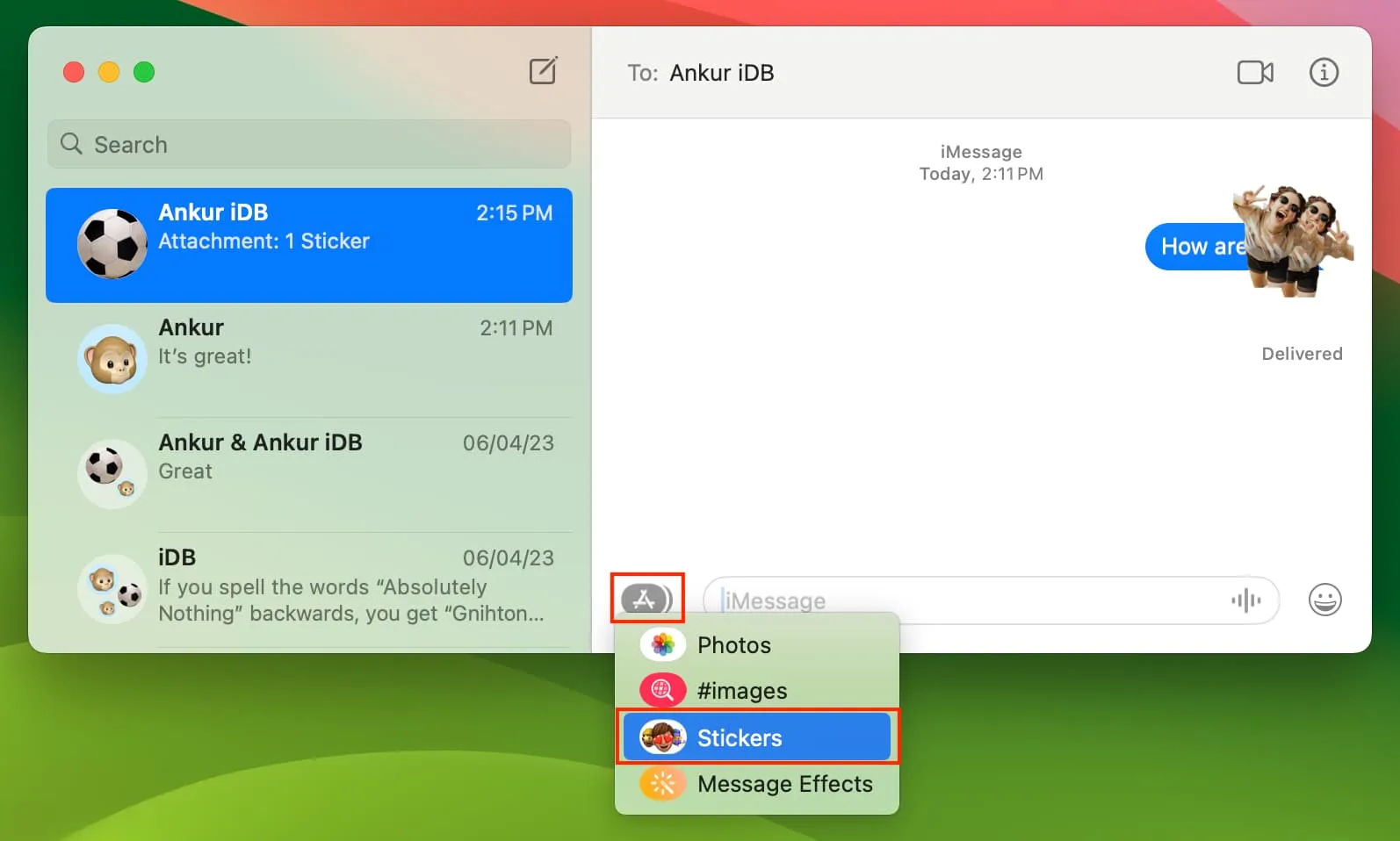
Task: Click Ankur monkey Memoji avatar
Action: point(112,358)
